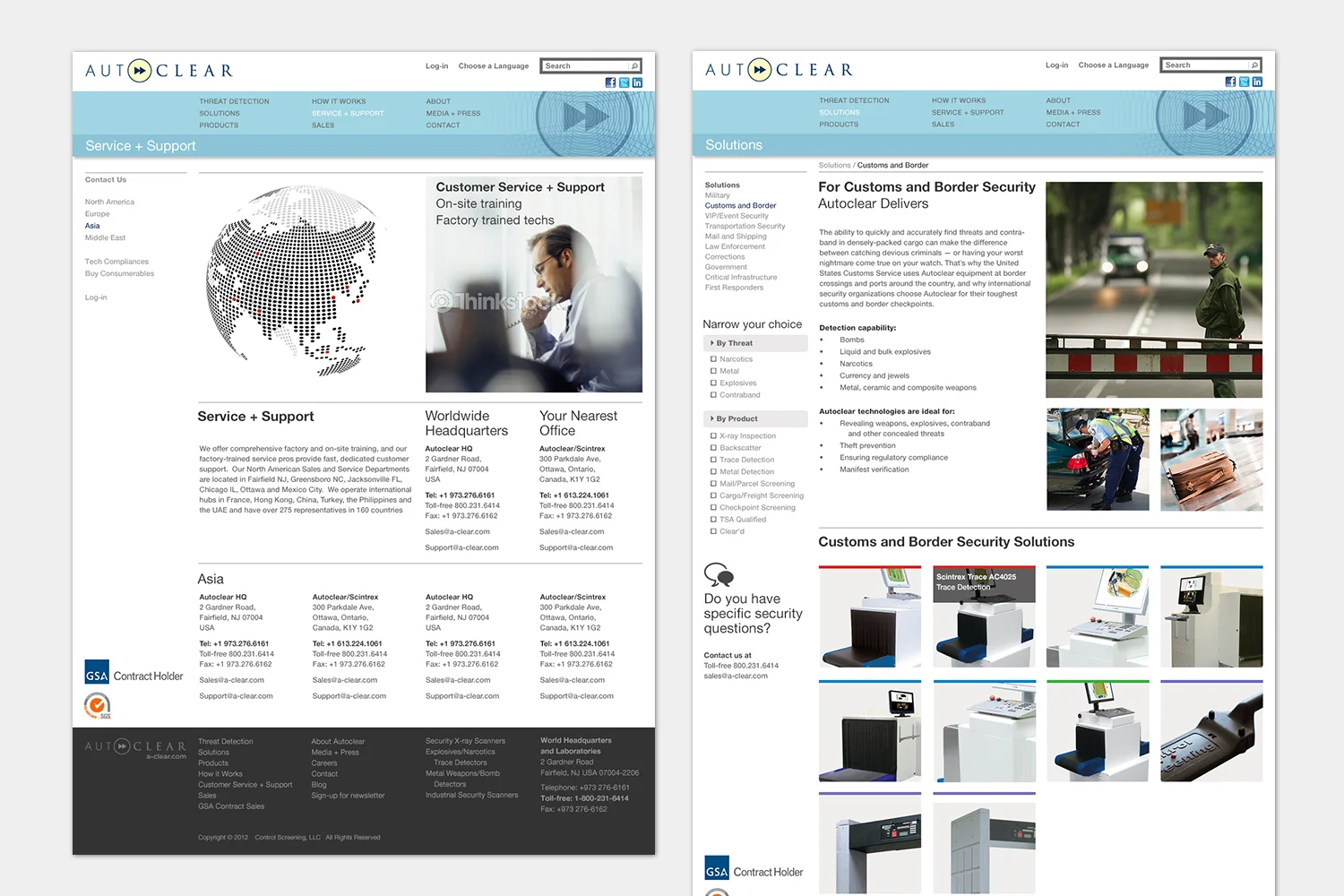Tick the Explosives checkbox
This screenshot has width=1344, height=896.
[x=713, y=383]
